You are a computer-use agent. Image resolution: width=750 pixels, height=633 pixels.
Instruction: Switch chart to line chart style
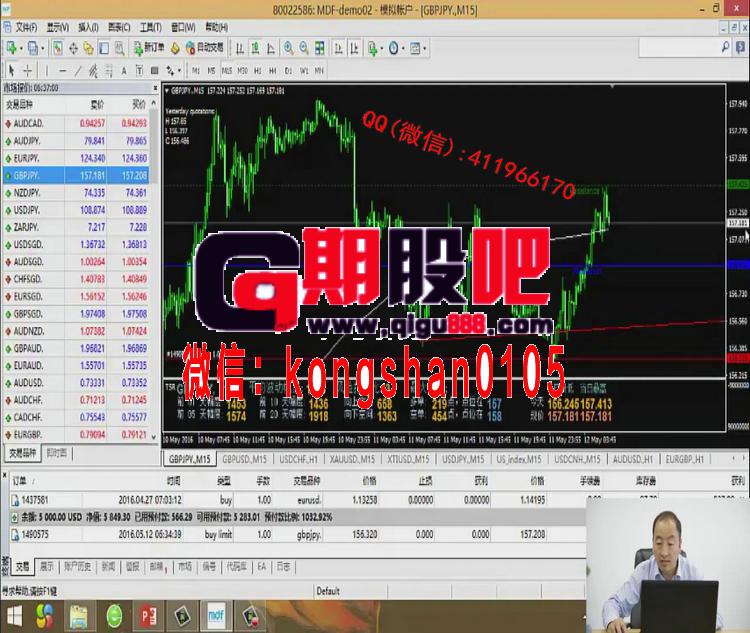coord(271,48)
